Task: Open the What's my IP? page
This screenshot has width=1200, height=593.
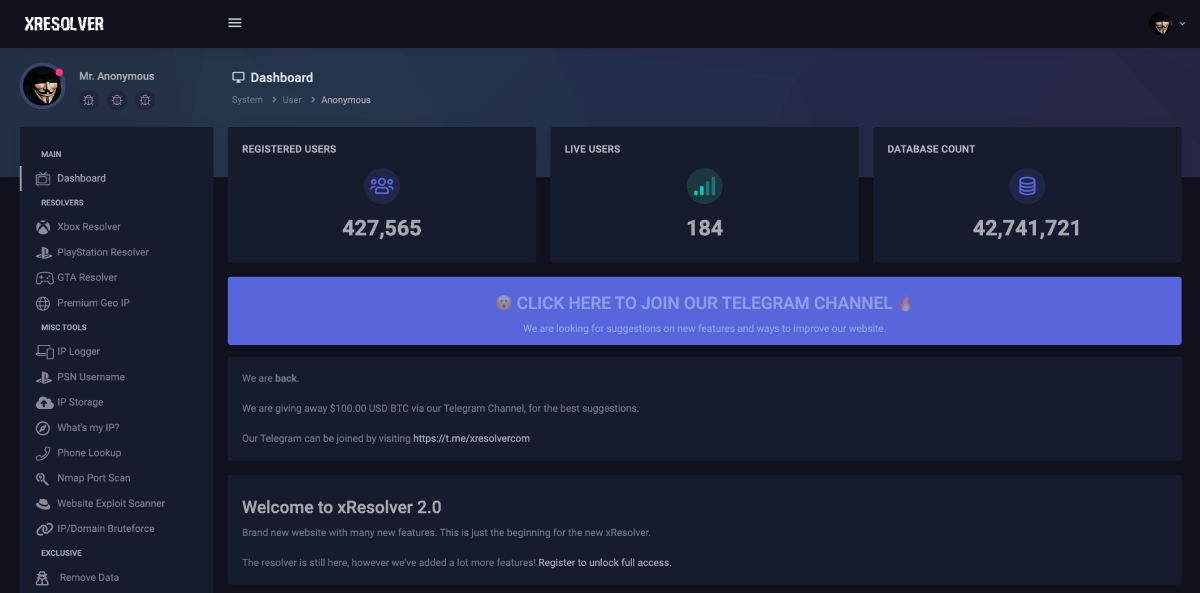Action: 88,427
